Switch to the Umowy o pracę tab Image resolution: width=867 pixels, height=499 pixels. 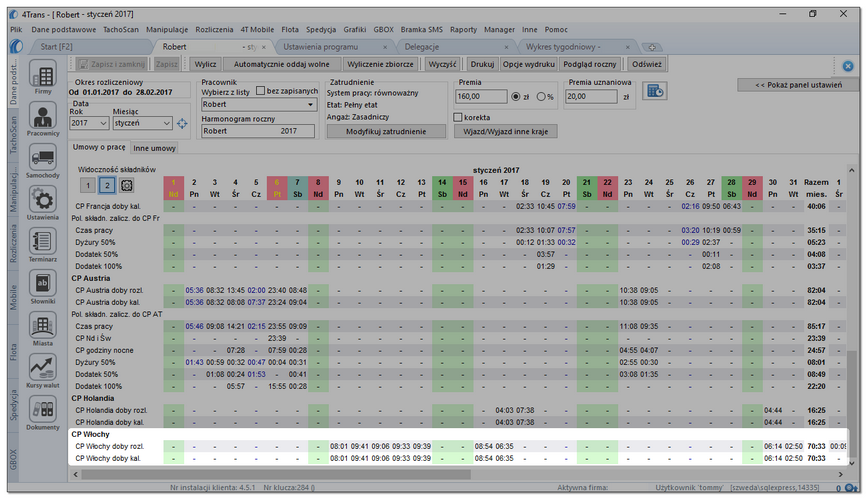99,147
